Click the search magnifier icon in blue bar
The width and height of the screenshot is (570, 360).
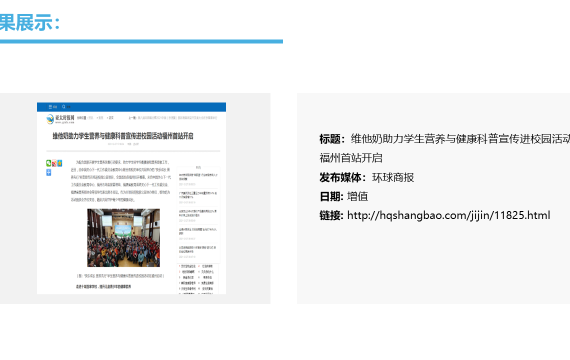tap(64, 107)
